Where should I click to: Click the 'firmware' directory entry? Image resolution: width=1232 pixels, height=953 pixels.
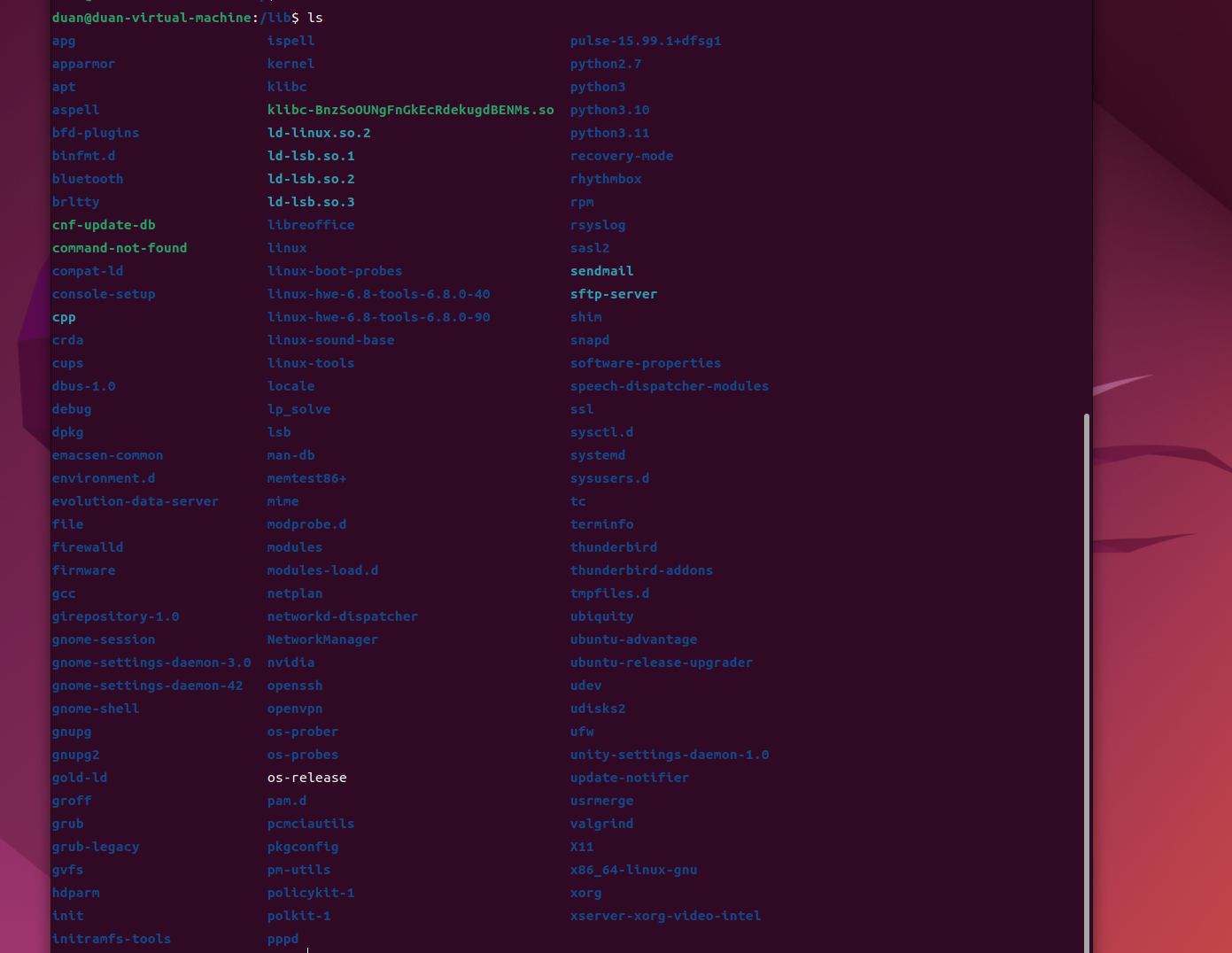click(x=83, y=570)
